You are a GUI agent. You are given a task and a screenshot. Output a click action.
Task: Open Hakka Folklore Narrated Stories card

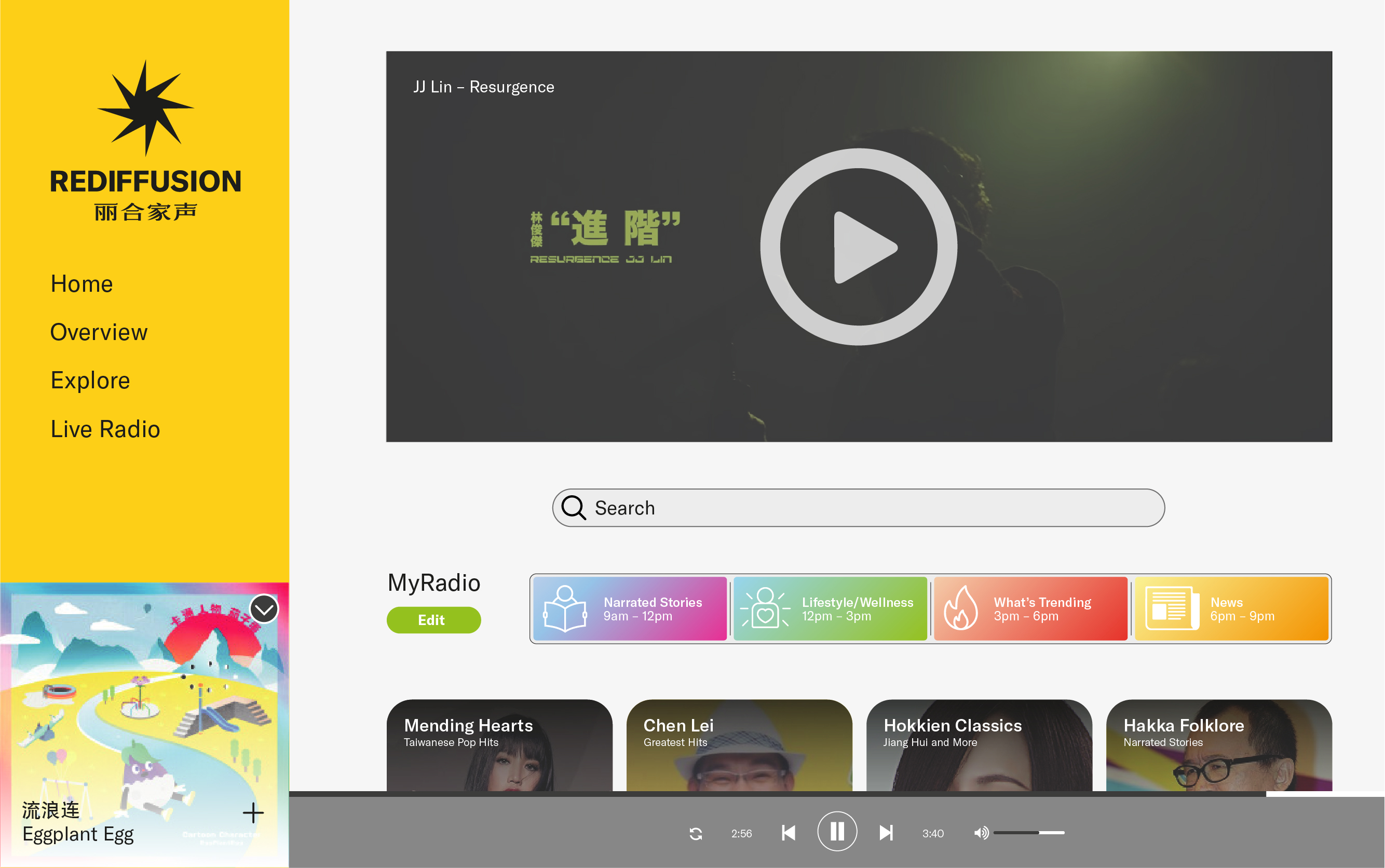[1219, 745]
